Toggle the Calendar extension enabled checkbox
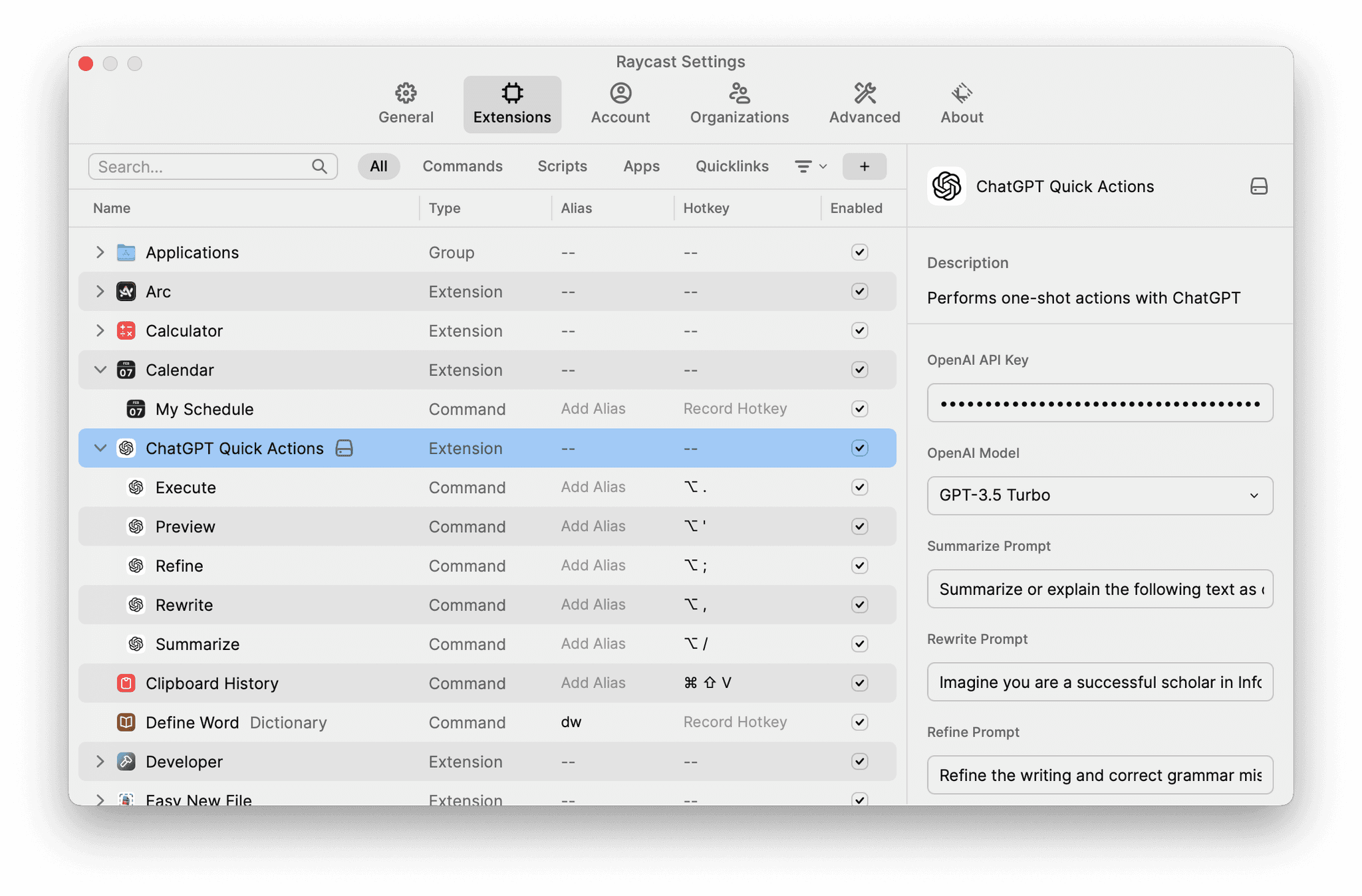Image resolution: width=1362 pixels, height=896 pixels. (x=858, y=369)
